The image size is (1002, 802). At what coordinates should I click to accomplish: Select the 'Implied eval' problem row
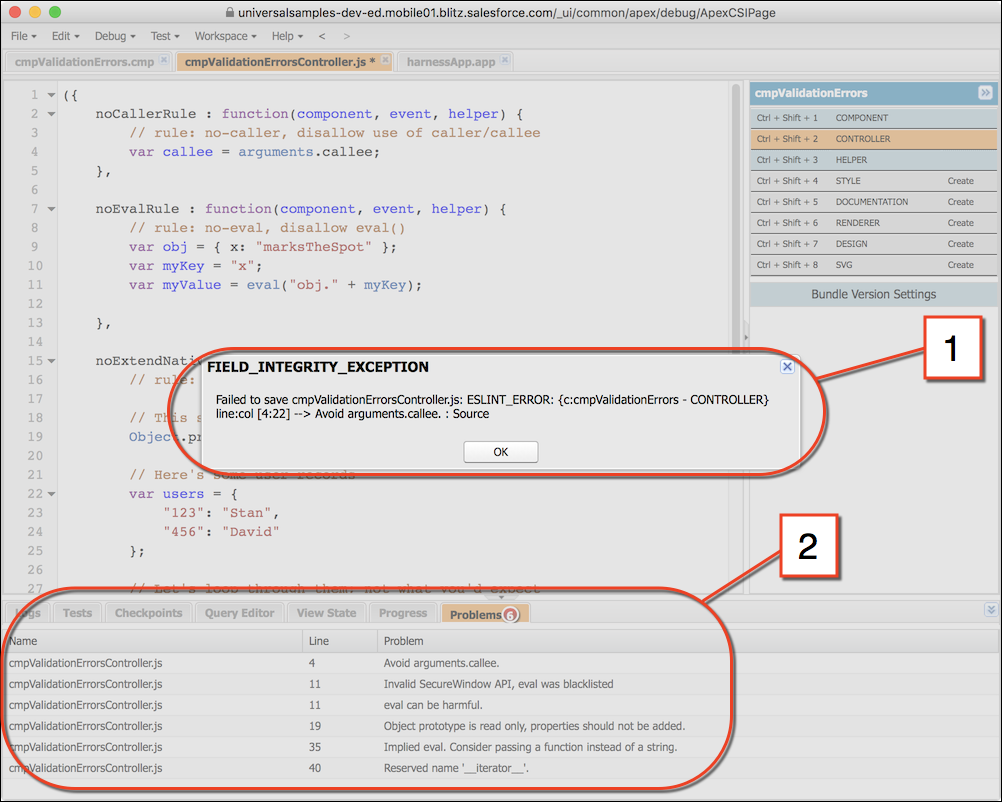click(501, 748)
